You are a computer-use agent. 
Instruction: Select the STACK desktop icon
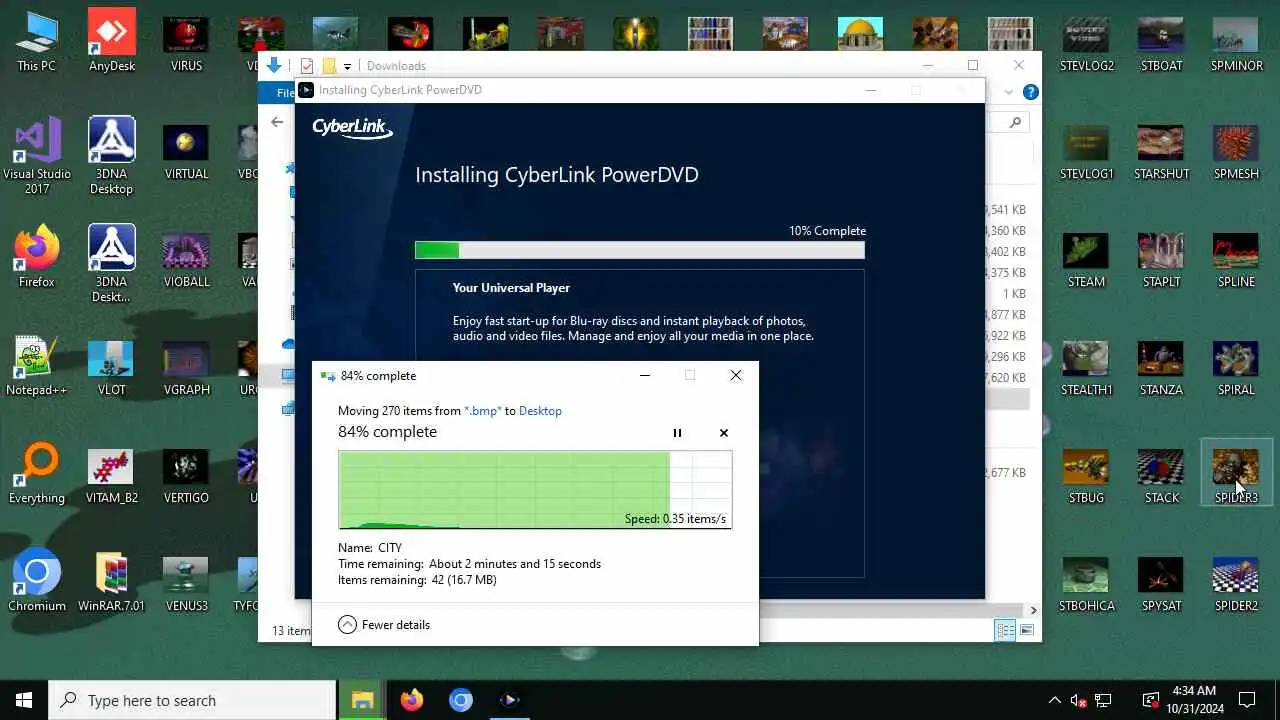coord(1161,474)
